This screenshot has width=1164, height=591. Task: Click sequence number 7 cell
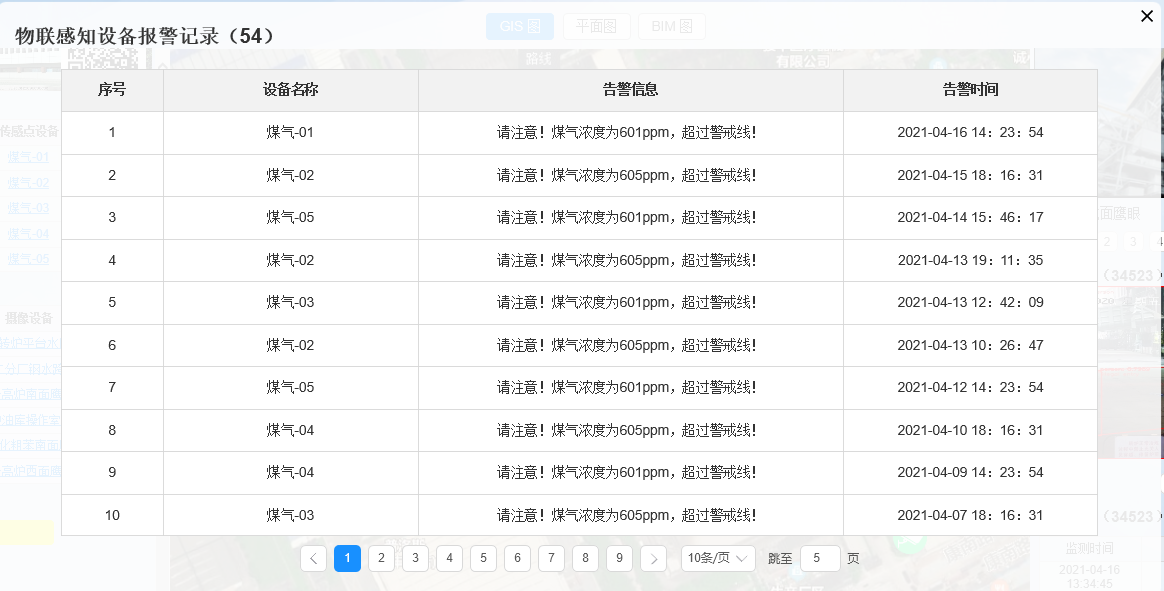point(112,388)
